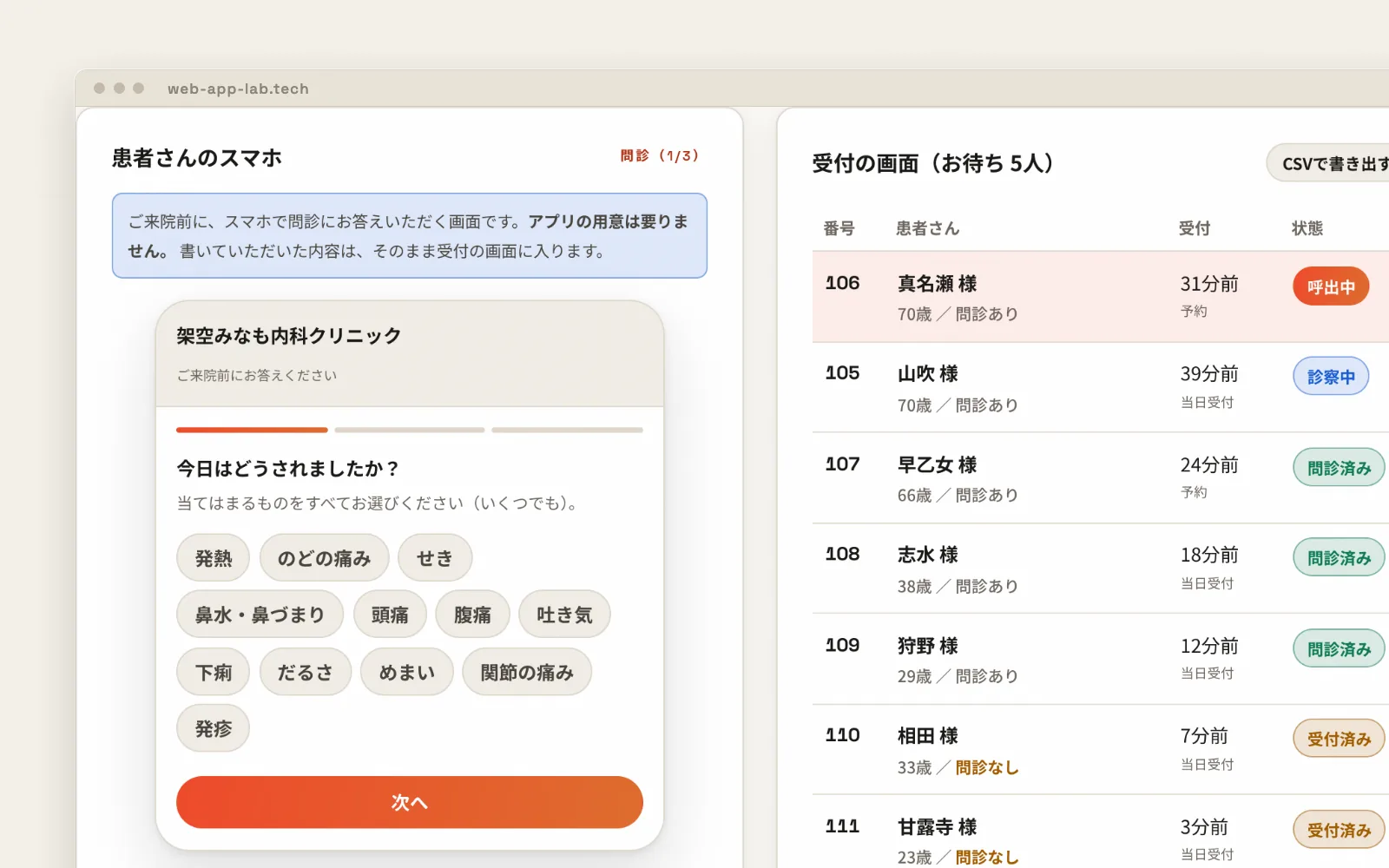This screenshot has width=1389, height=868.
Task: Click the 受付 column header
Action: pos(1194,228)
